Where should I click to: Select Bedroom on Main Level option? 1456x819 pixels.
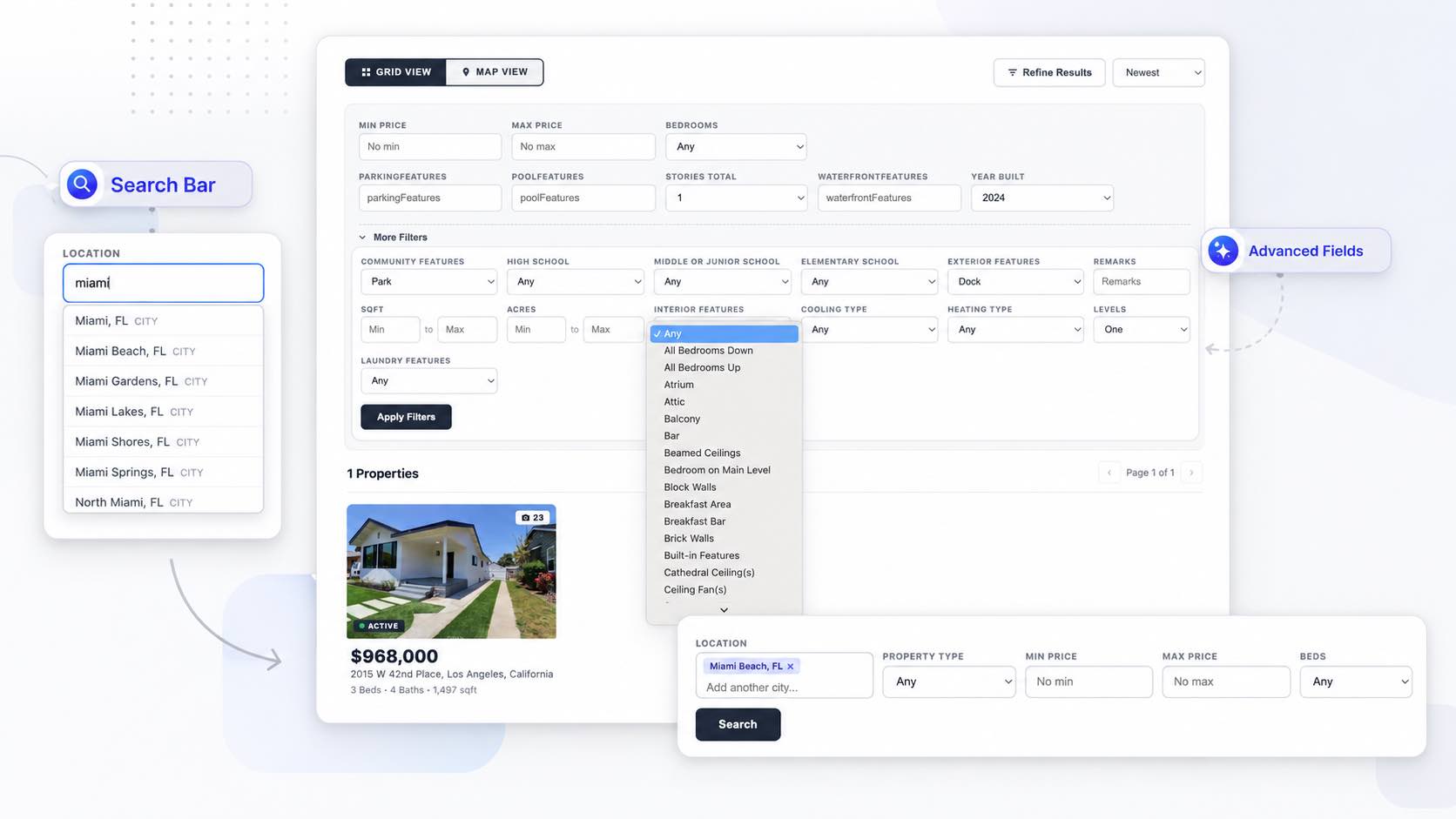(724, 470)
